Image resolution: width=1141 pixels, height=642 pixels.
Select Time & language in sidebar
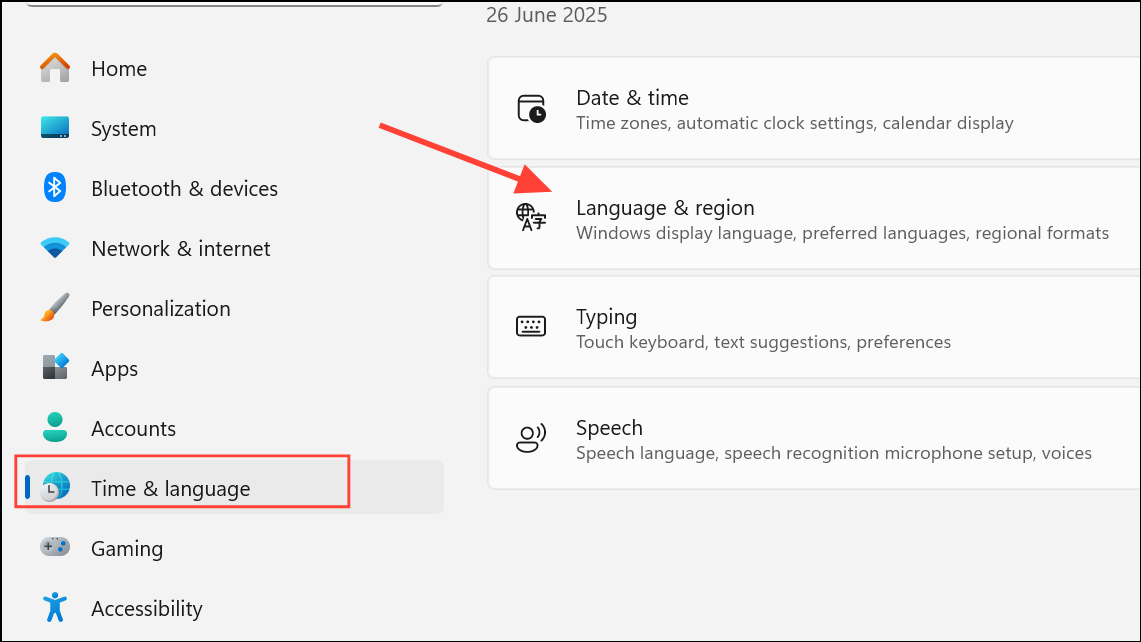click(170, 488)
